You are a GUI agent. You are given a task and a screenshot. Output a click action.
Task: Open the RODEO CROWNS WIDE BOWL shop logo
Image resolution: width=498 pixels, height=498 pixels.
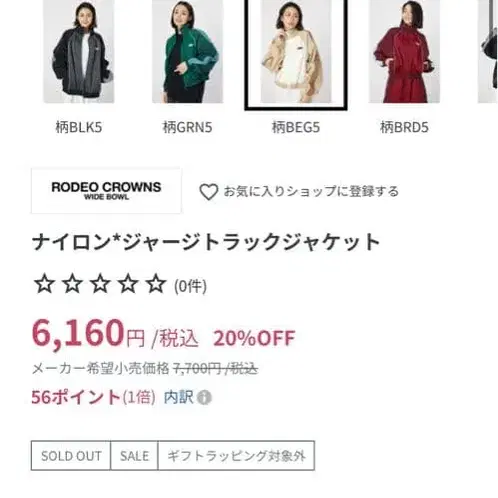[x=106, y=191]
